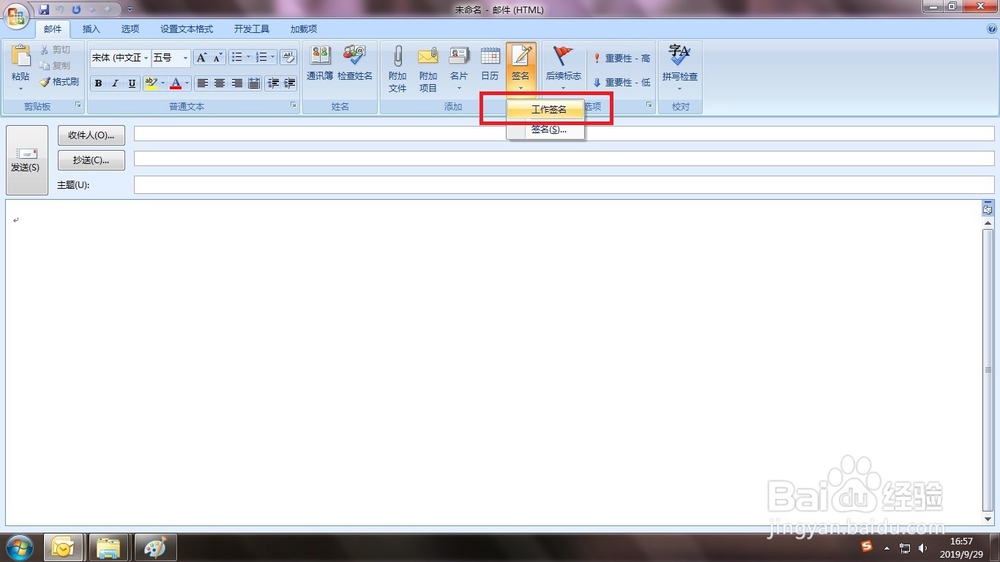Open the Windows Start button
Viewport: 1000px width, 562px height.
(19, 548)
